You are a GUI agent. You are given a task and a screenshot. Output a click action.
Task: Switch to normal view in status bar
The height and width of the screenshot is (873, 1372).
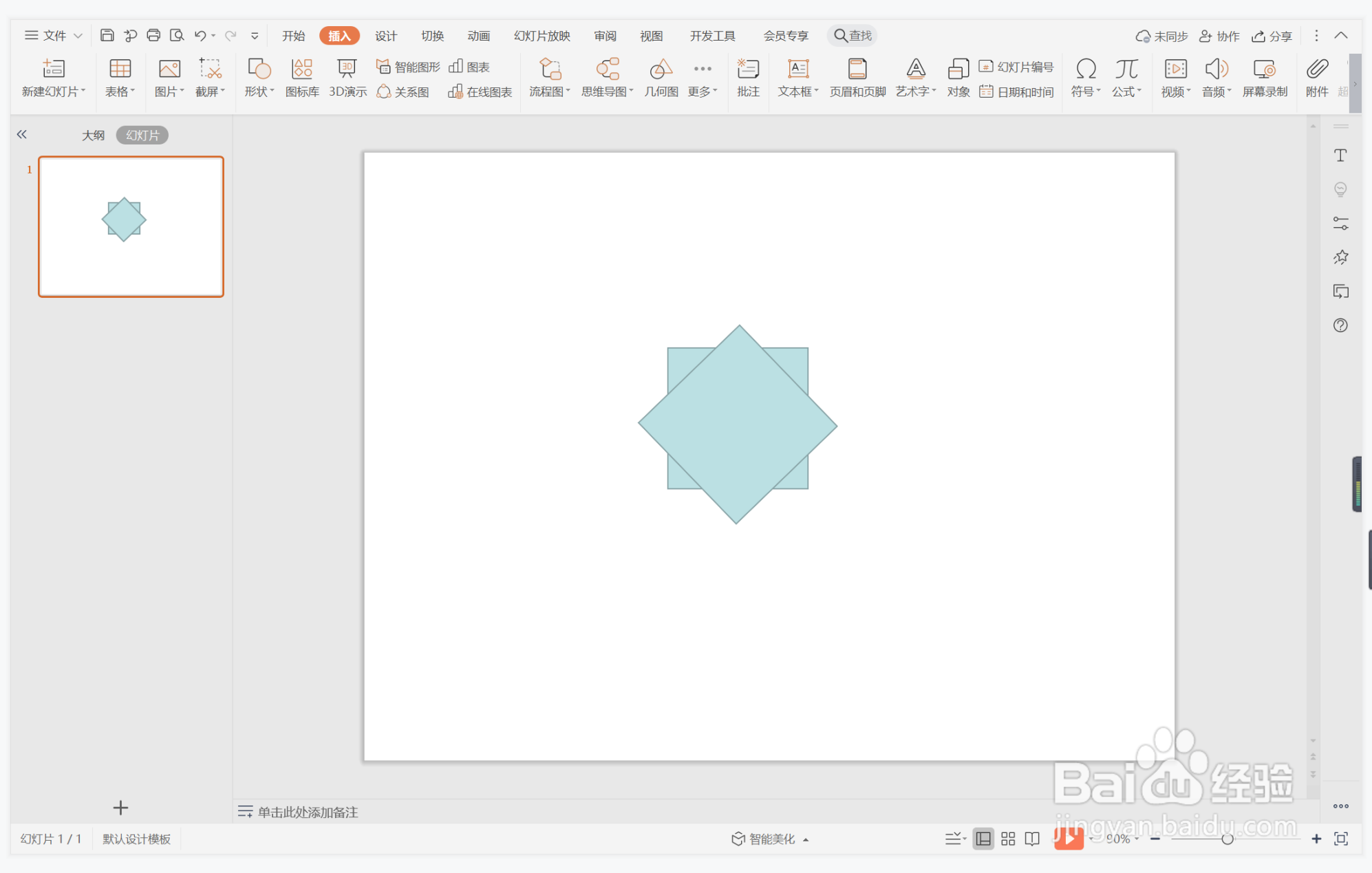(983, 839)
